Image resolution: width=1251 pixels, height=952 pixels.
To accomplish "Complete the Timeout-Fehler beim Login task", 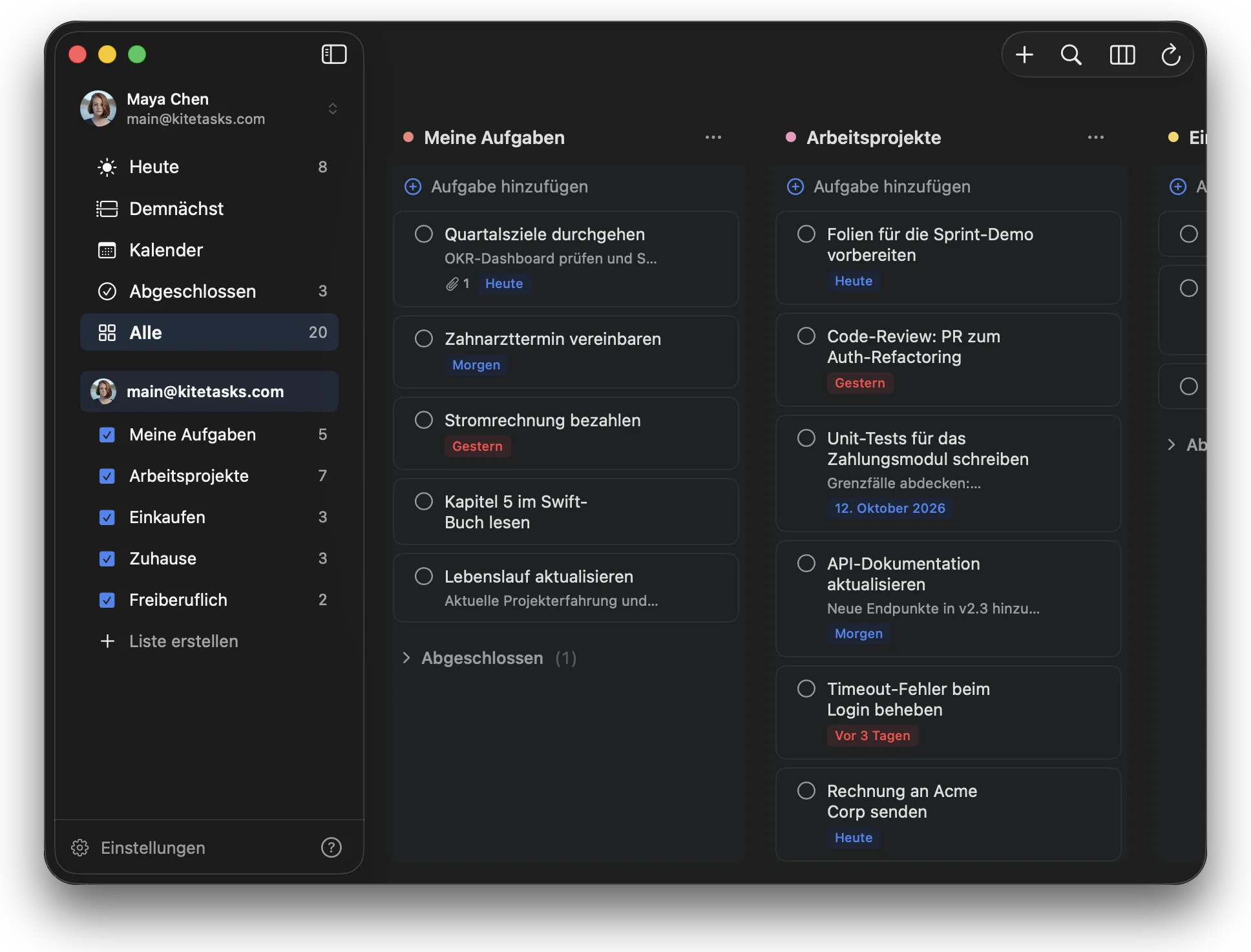I will pyautogui.click(x=806, y=688).
